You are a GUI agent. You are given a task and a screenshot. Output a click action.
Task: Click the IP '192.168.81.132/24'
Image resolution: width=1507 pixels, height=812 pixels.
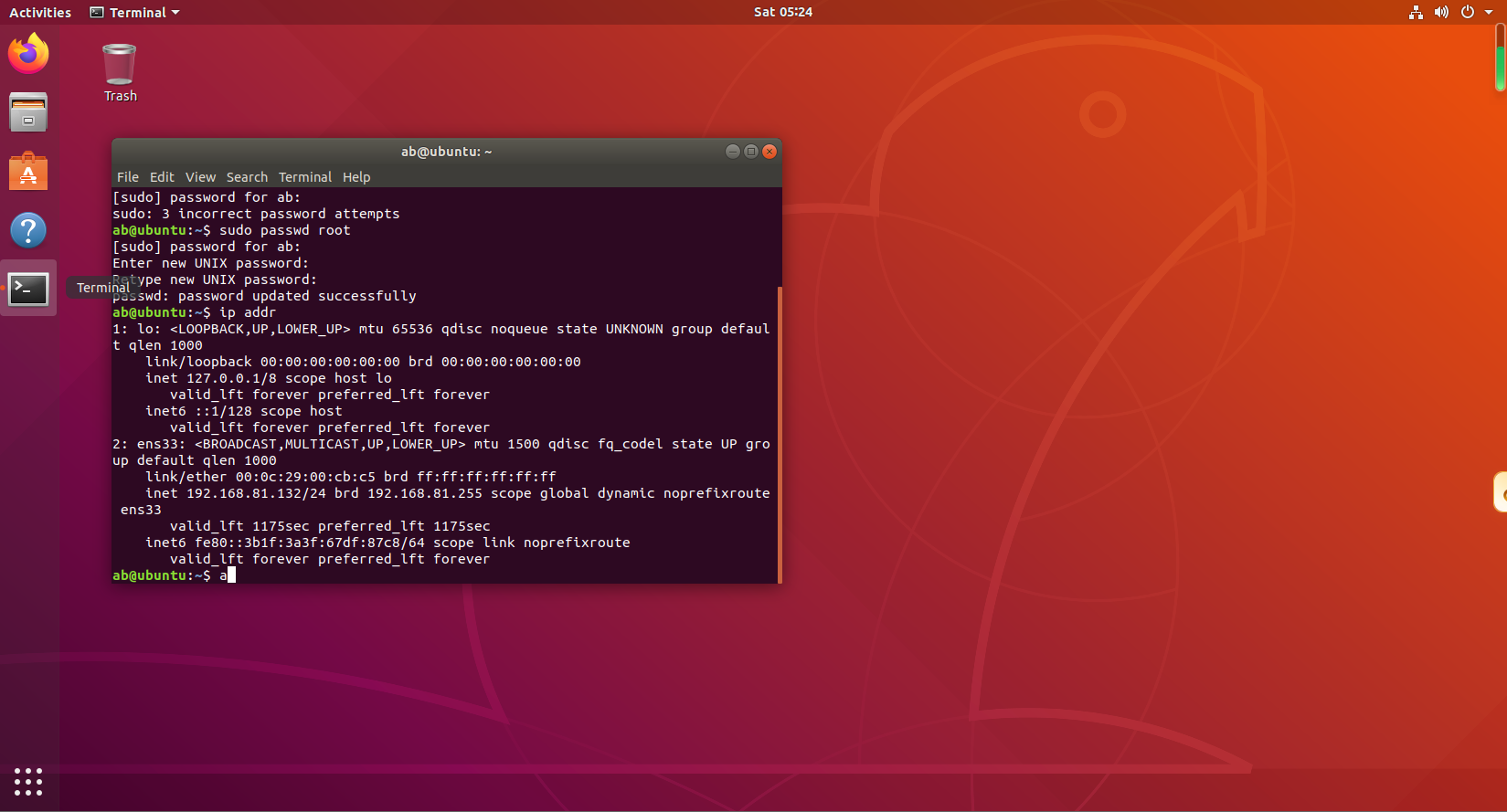click(256, 493)
